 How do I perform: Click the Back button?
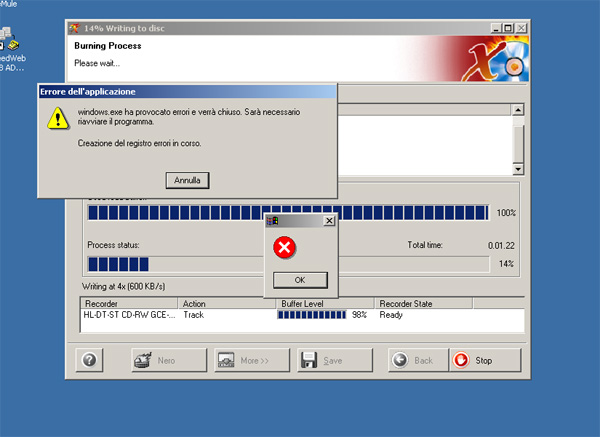pos(418,360)
